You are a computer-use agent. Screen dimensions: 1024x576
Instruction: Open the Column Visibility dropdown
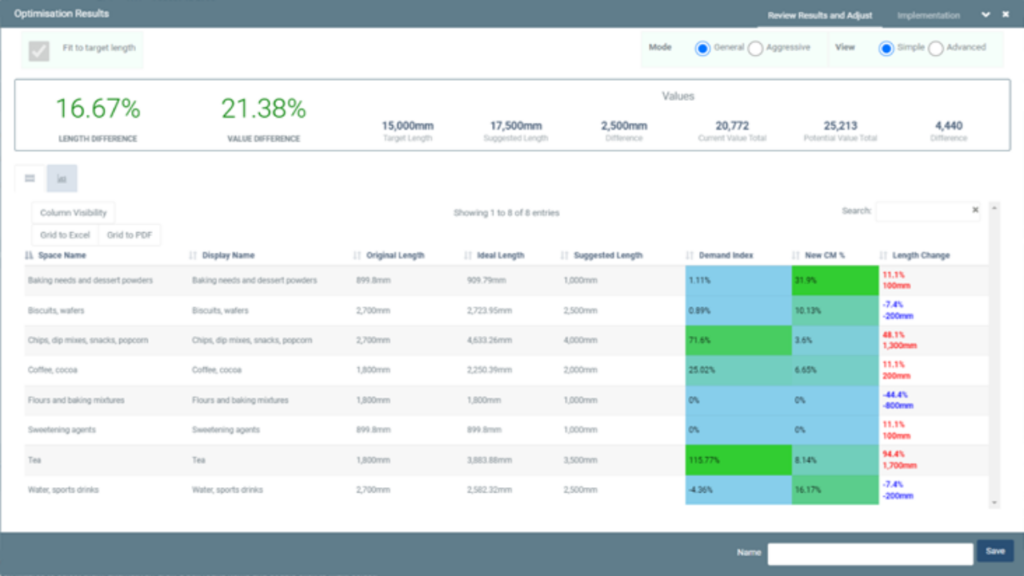73,213
